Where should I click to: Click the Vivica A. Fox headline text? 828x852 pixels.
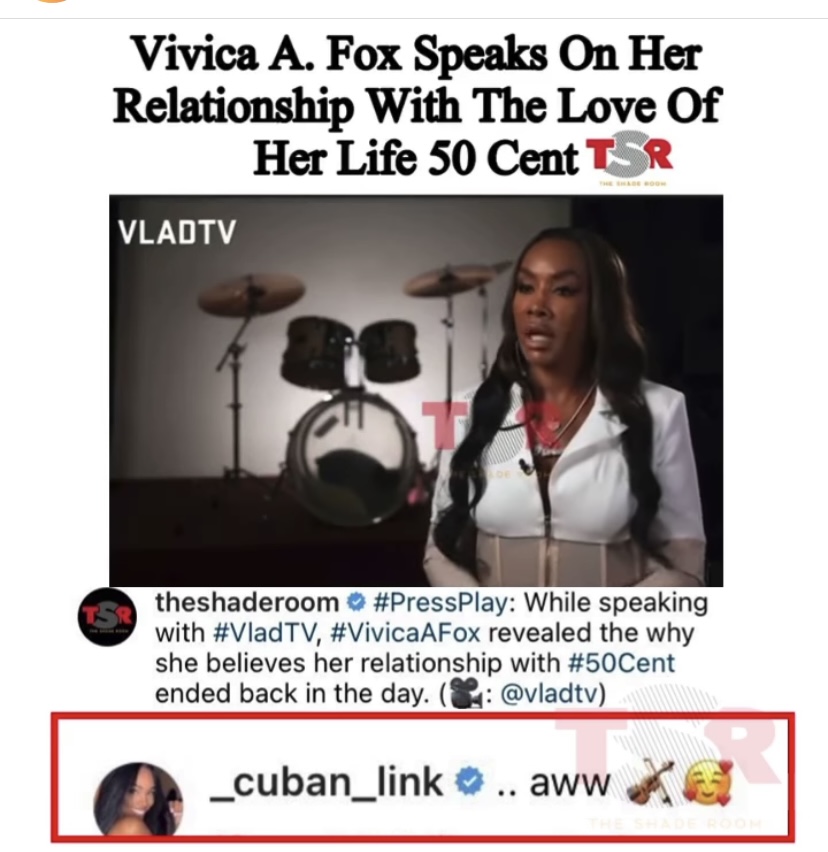tap(417, 106)
